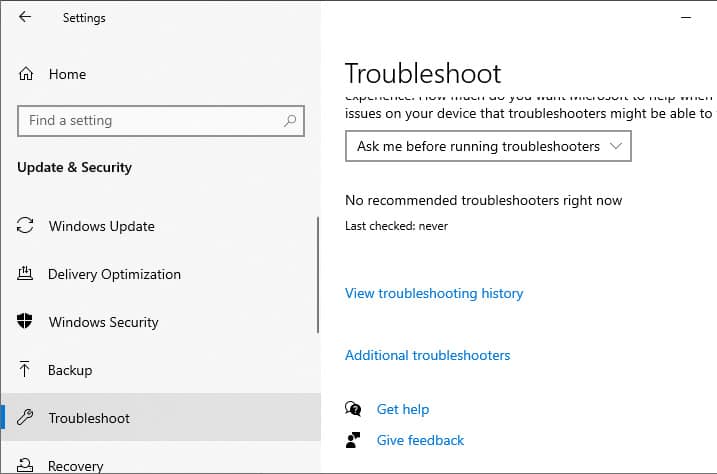Open the Windows Security page
Screen dimensions: 717x474
click(x=104, y=322)
